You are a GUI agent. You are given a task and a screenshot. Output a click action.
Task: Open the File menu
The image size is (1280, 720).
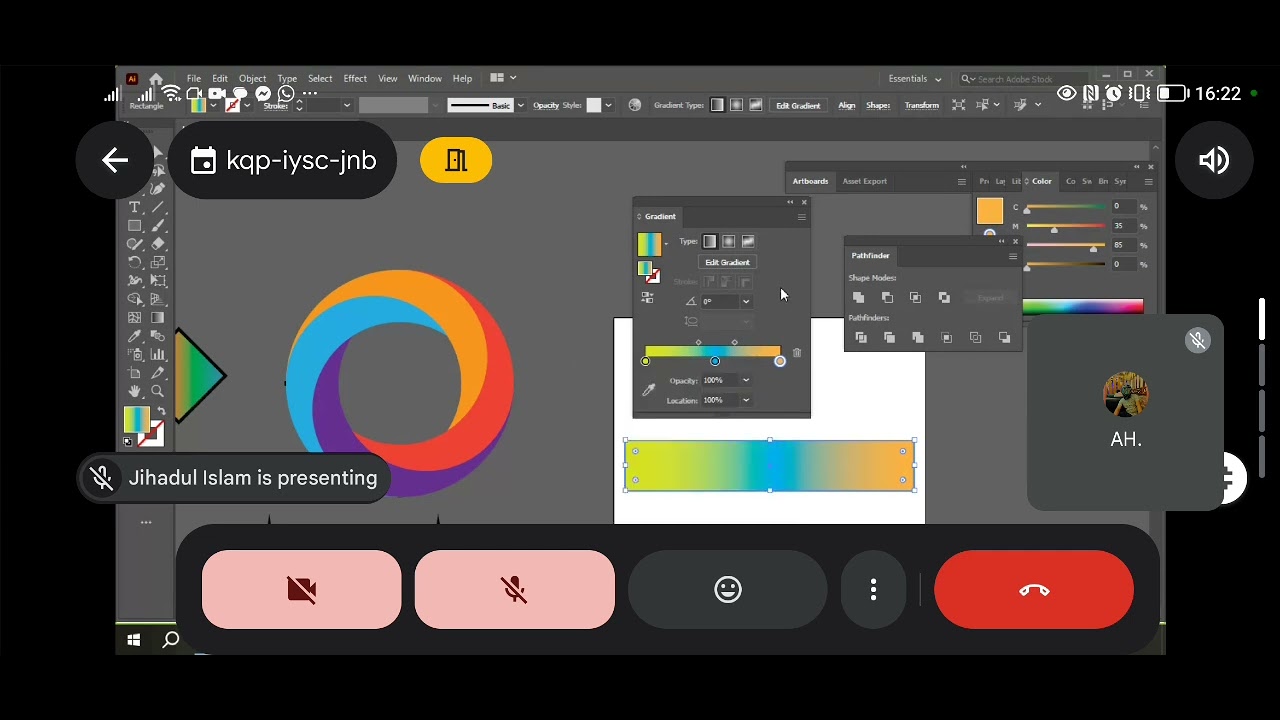point(194,78)
